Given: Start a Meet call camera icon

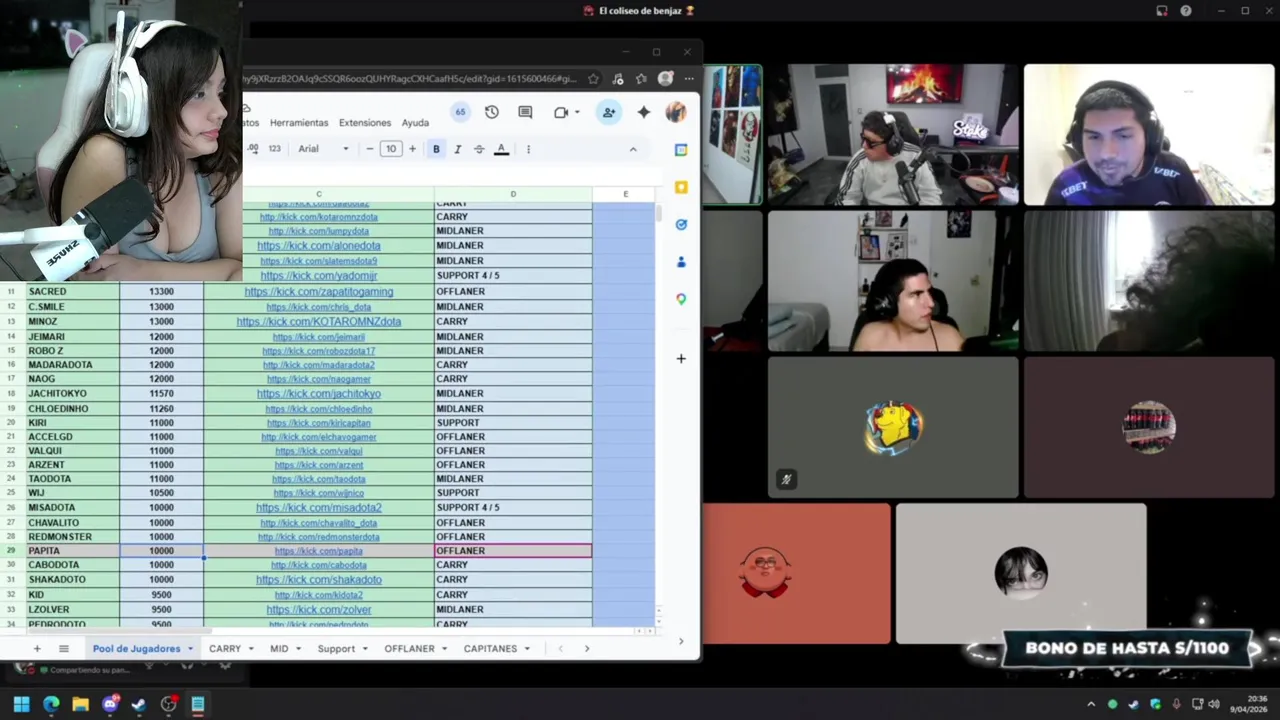Looking at the screenshot, I should [561, 112].
